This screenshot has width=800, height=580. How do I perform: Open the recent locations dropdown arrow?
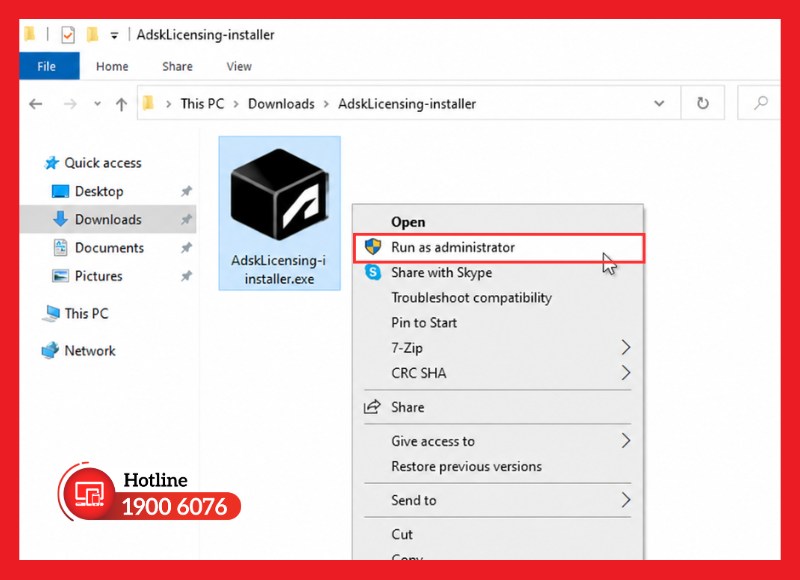pyautogui.click(x=97, y=104)
